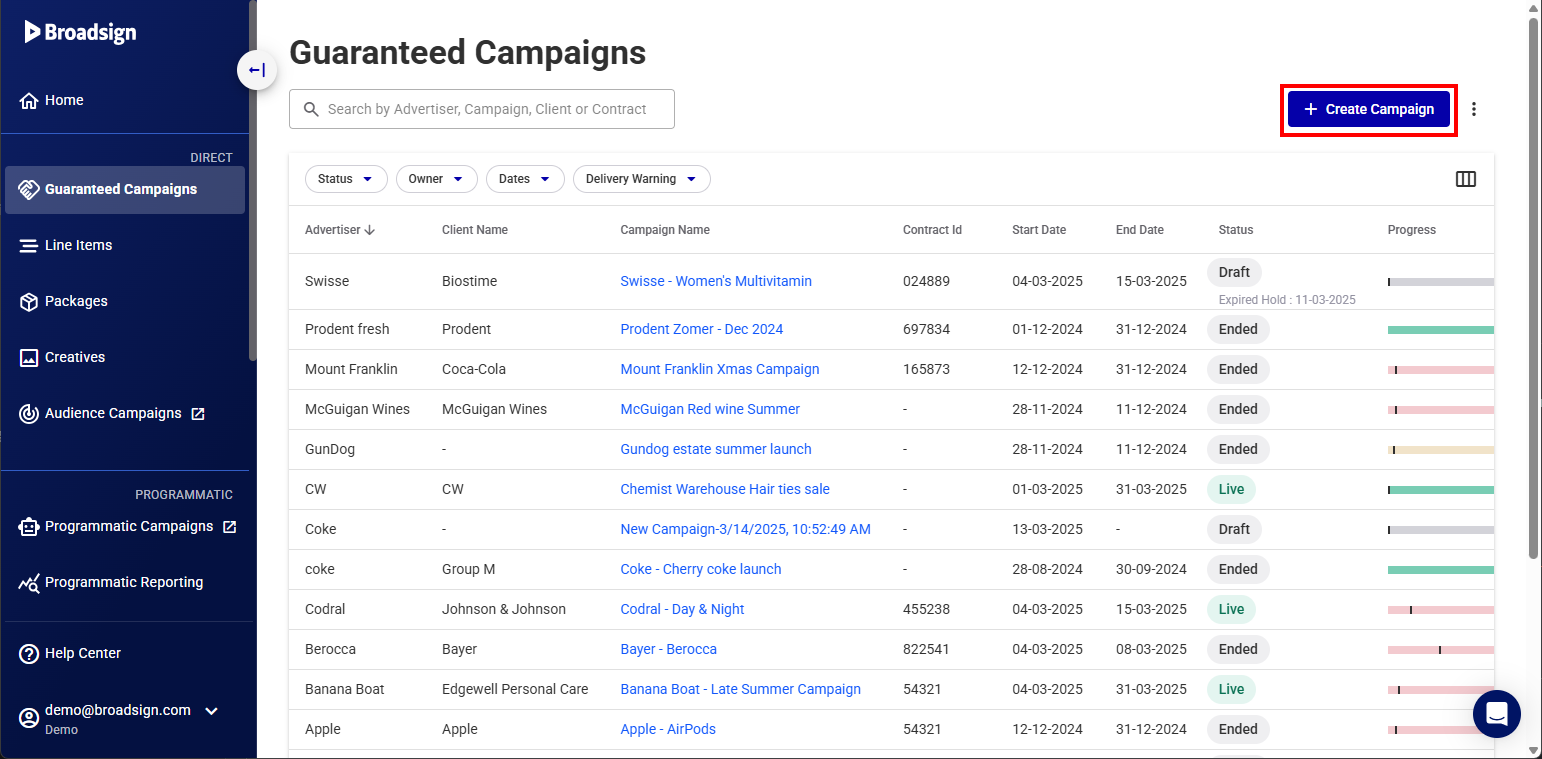Expand the Owner filter dropdown

436,179
